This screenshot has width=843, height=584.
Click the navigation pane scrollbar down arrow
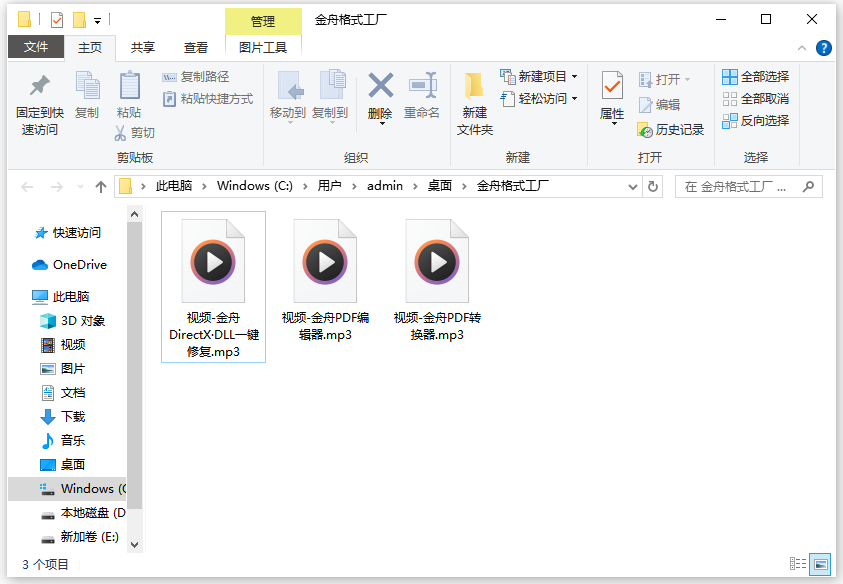point(134,544)
